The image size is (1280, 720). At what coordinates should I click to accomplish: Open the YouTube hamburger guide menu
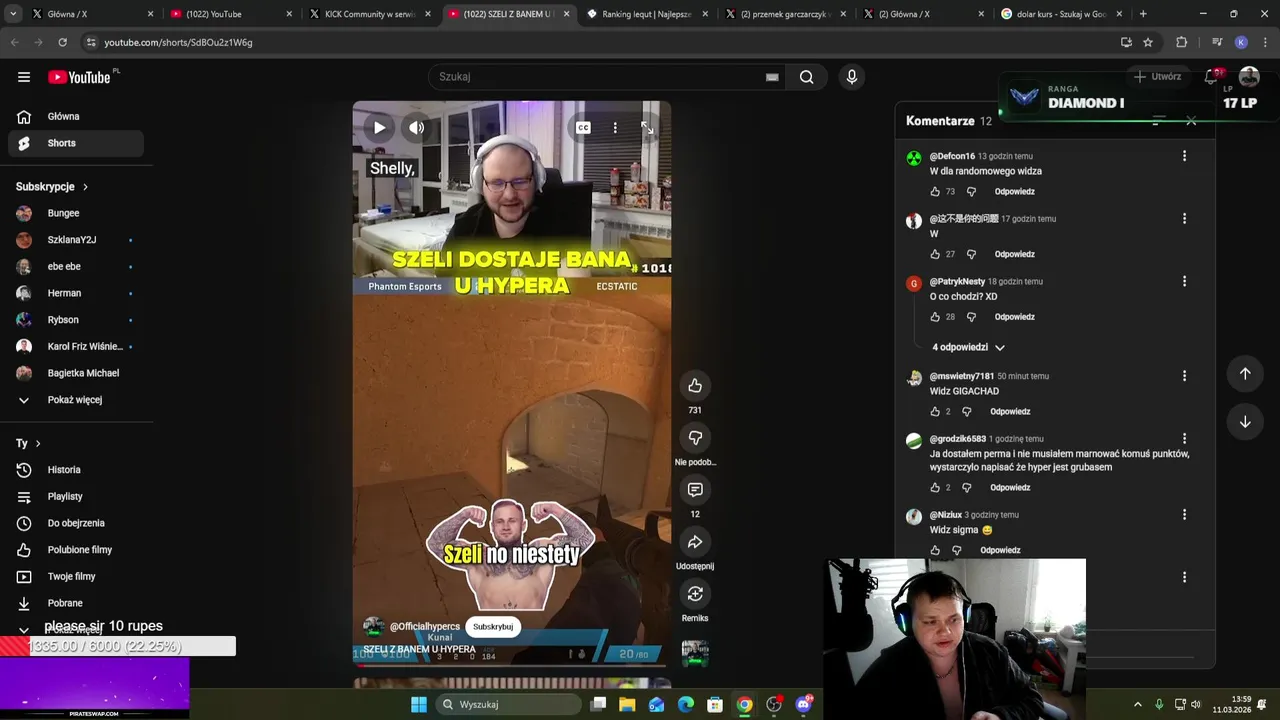[x=24, y=77]
